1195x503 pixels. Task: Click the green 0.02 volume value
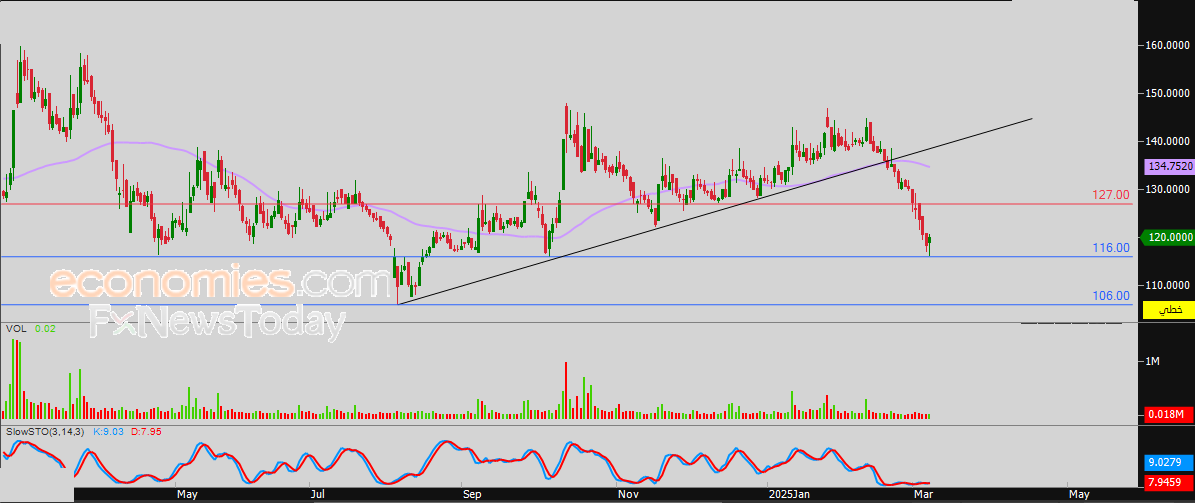(45, 328)
